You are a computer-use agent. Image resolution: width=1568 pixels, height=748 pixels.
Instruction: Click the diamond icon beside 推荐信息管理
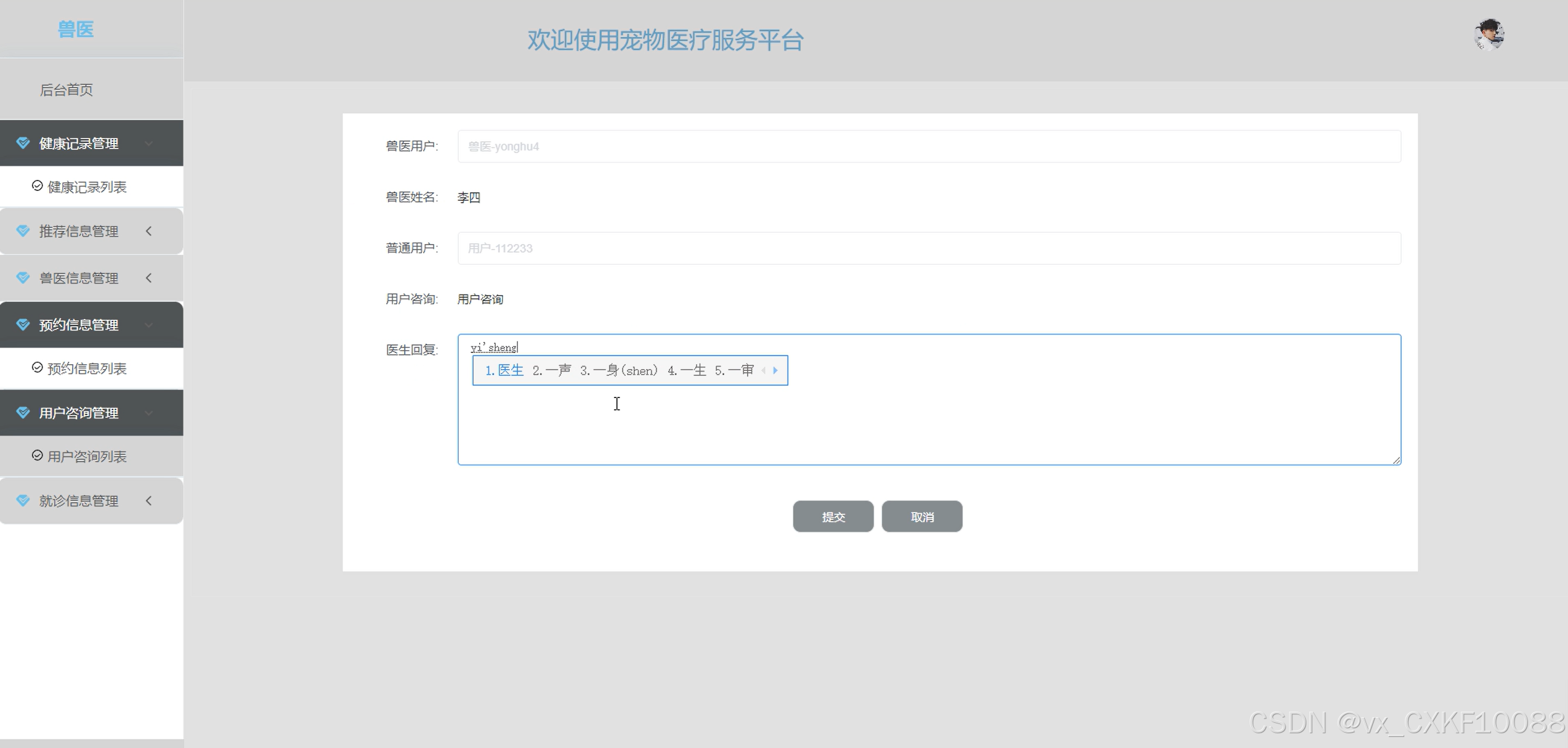pos(23,231)
